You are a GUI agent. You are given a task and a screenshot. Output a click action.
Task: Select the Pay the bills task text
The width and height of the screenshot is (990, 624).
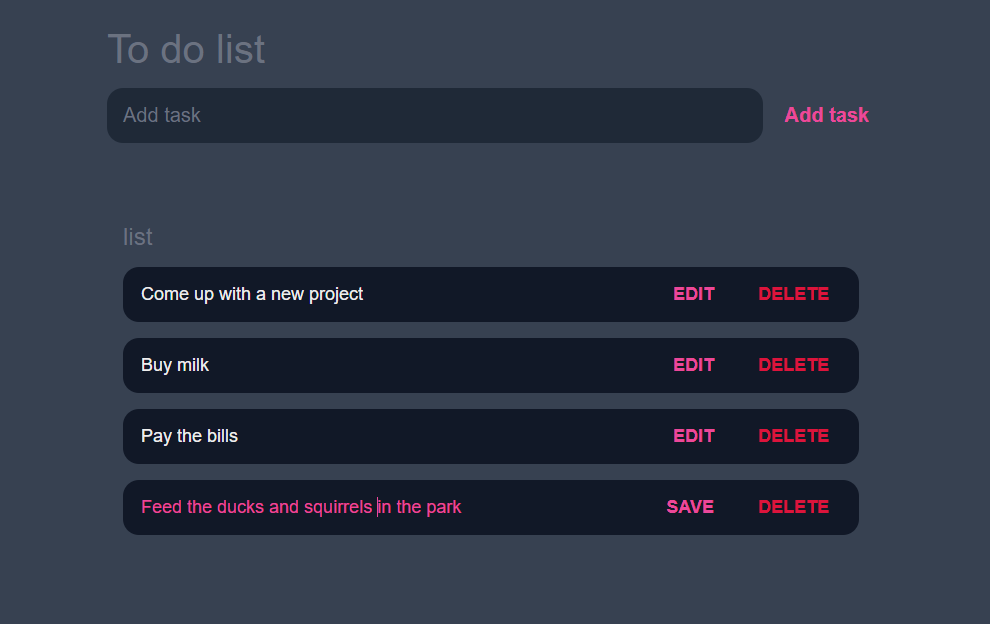[189, 436]
